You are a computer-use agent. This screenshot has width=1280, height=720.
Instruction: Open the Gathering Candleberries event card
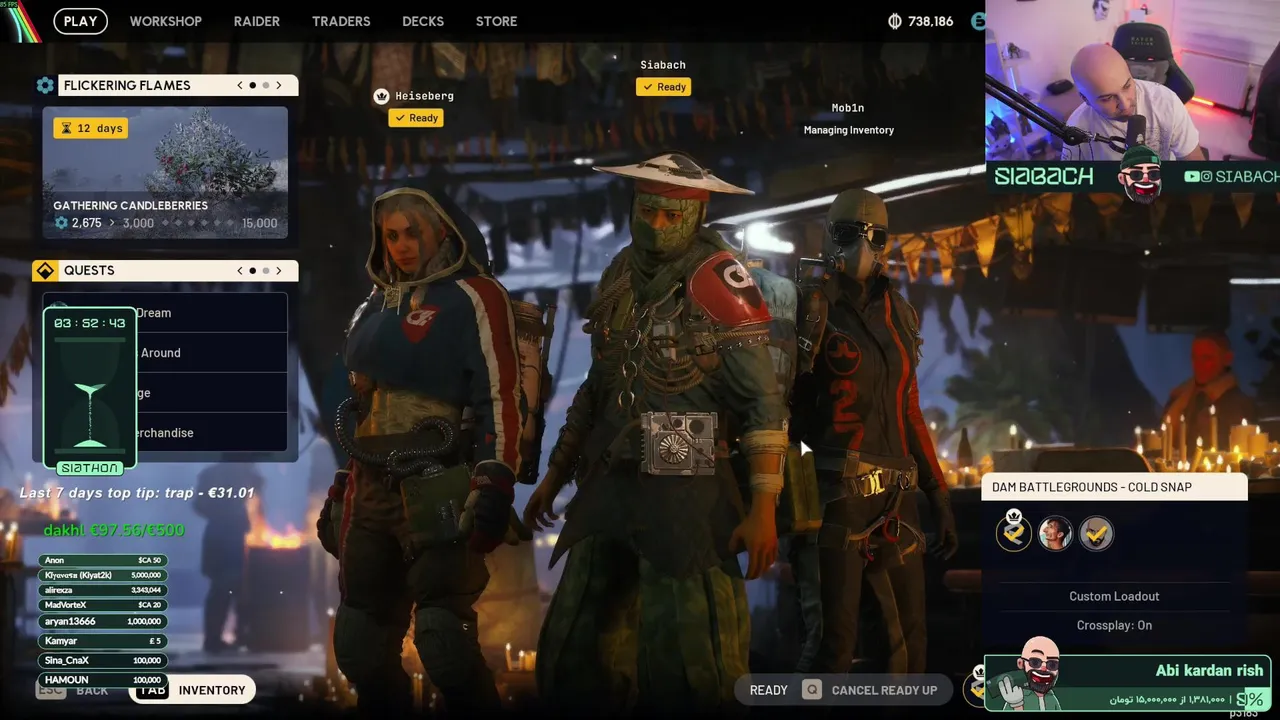(x=165, y=173)
